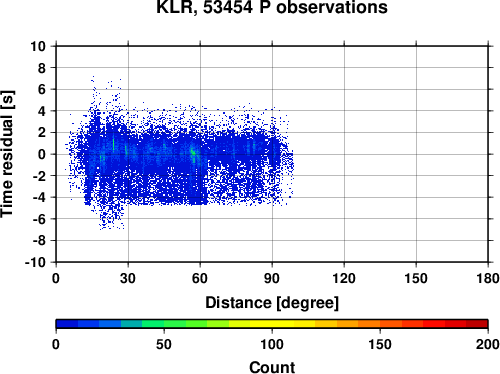Click y-axis tick label "4"
Screen dimensions: 500x374
point(42,111)
